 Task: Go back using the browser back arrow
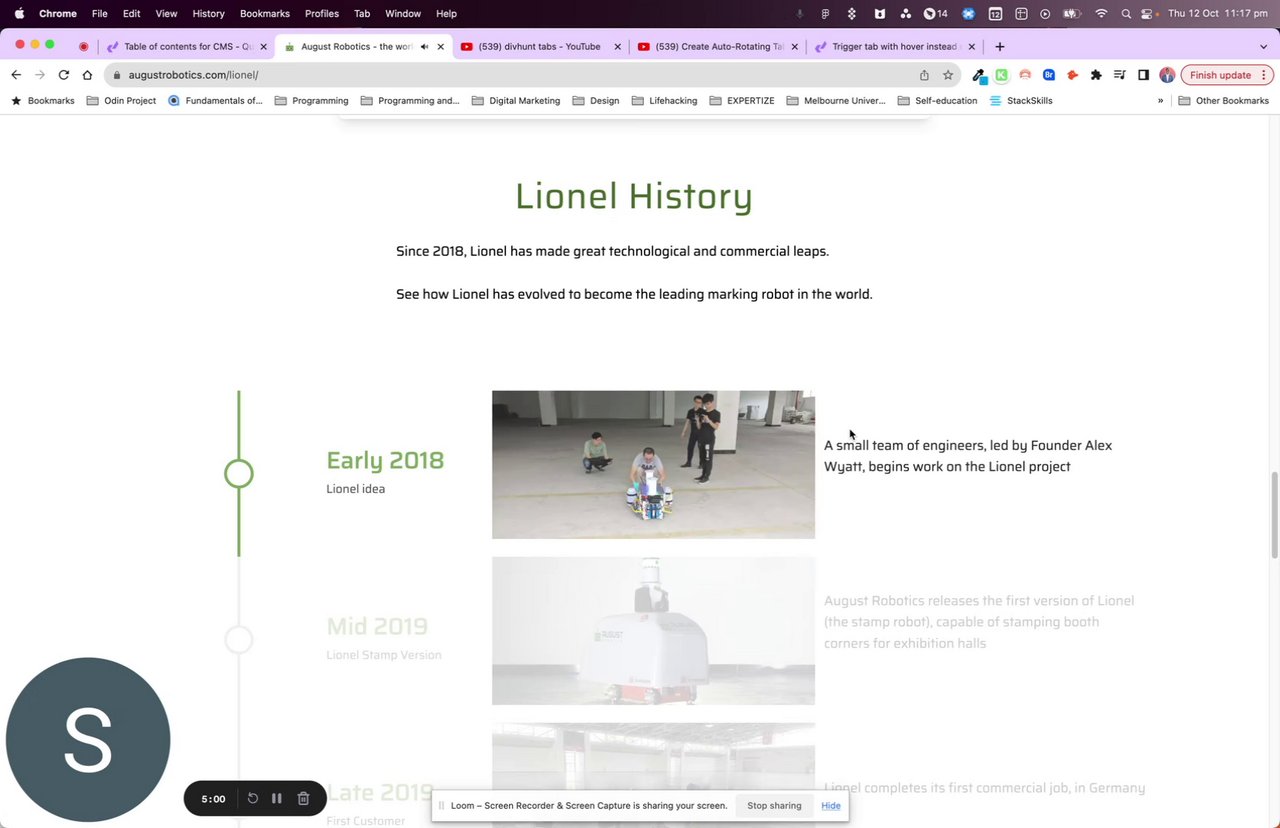tap(16, 75)
